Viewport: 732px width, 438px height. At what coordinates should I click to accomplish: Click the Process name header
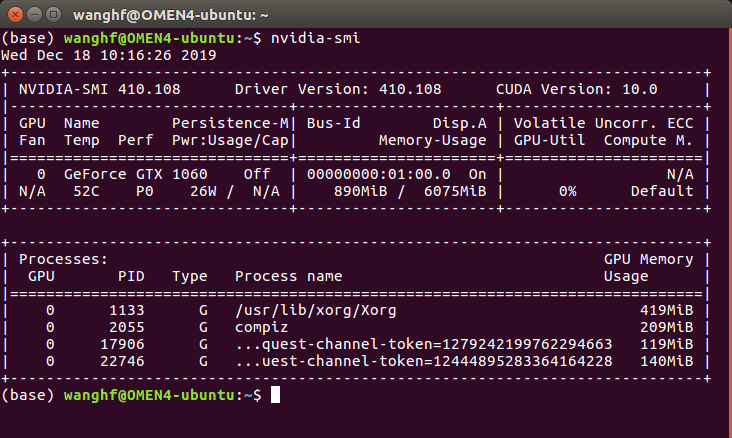pos(289,276)
